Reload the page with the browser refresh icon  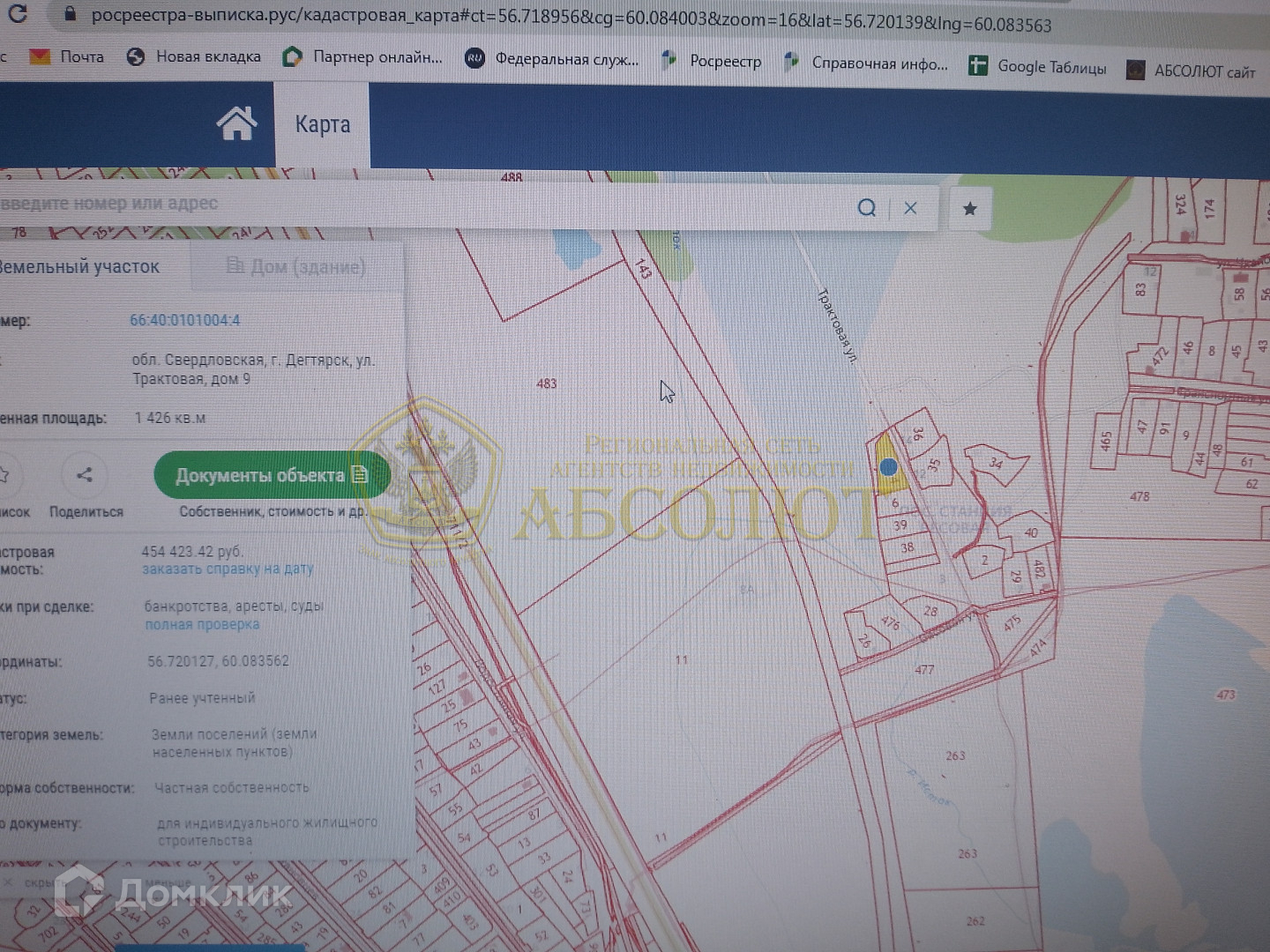(x=17, y=12)
